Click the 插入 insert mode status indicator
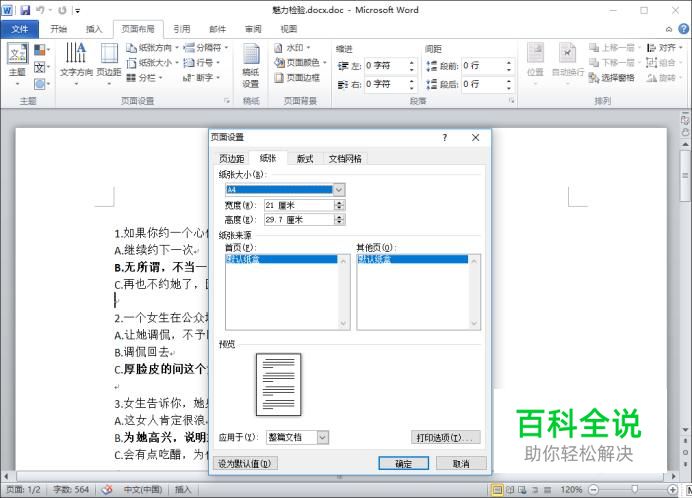This screenshot has width=692, height=498. click(x=183, y=490)
